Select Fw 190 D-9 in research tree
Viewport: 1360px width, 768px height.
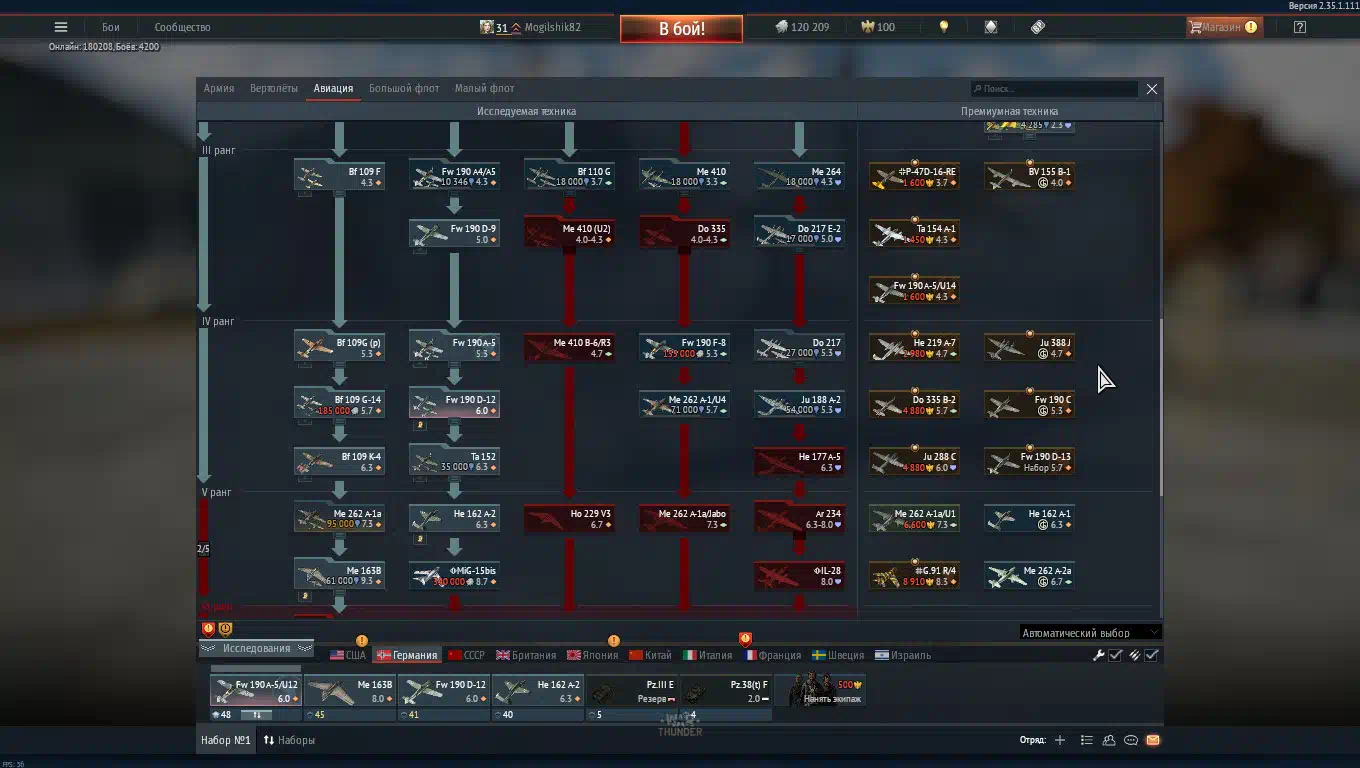(454, 233)
